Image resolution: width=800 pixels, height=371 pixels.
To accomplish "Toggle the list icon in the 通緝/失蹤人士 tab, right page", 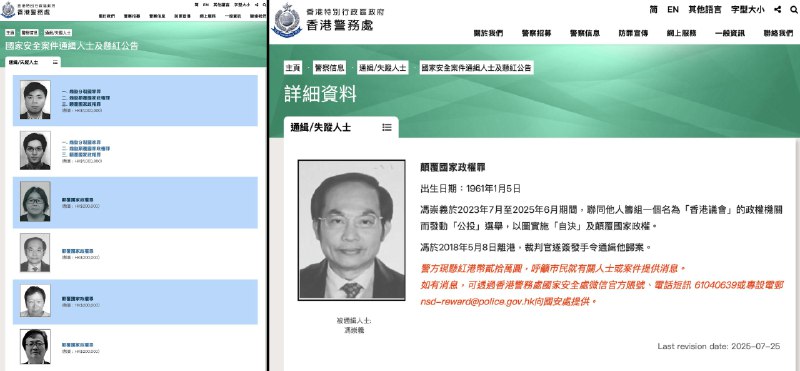I will (x=387, y=128).
